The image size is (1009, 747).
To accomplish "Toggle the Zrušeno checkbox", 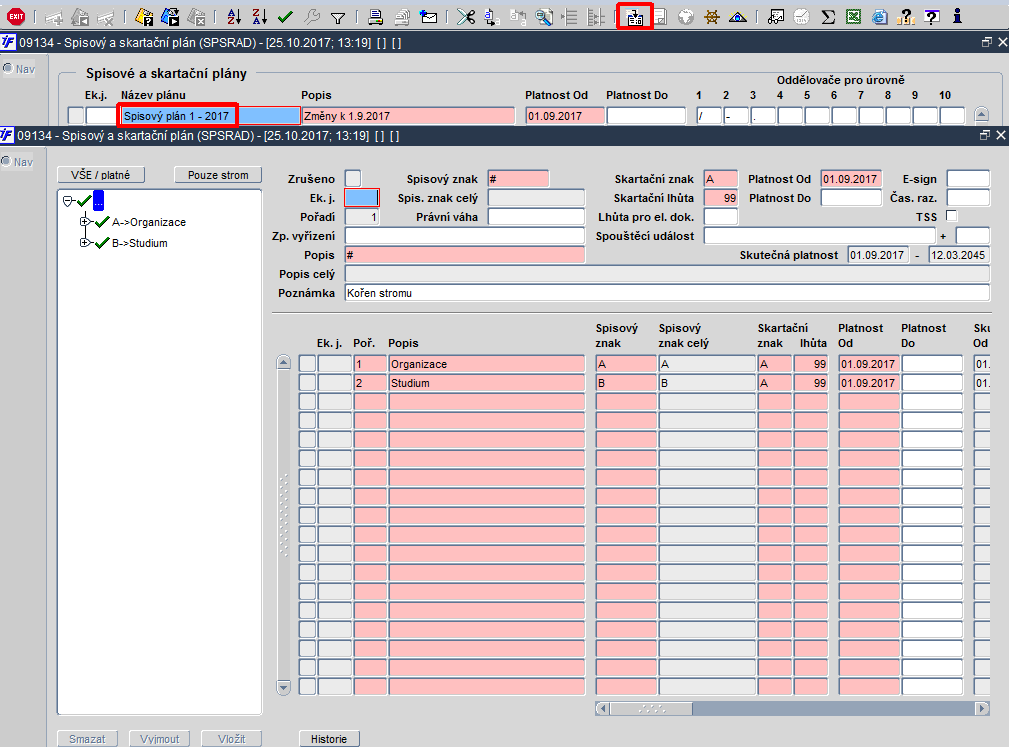I will pos(353,178).
